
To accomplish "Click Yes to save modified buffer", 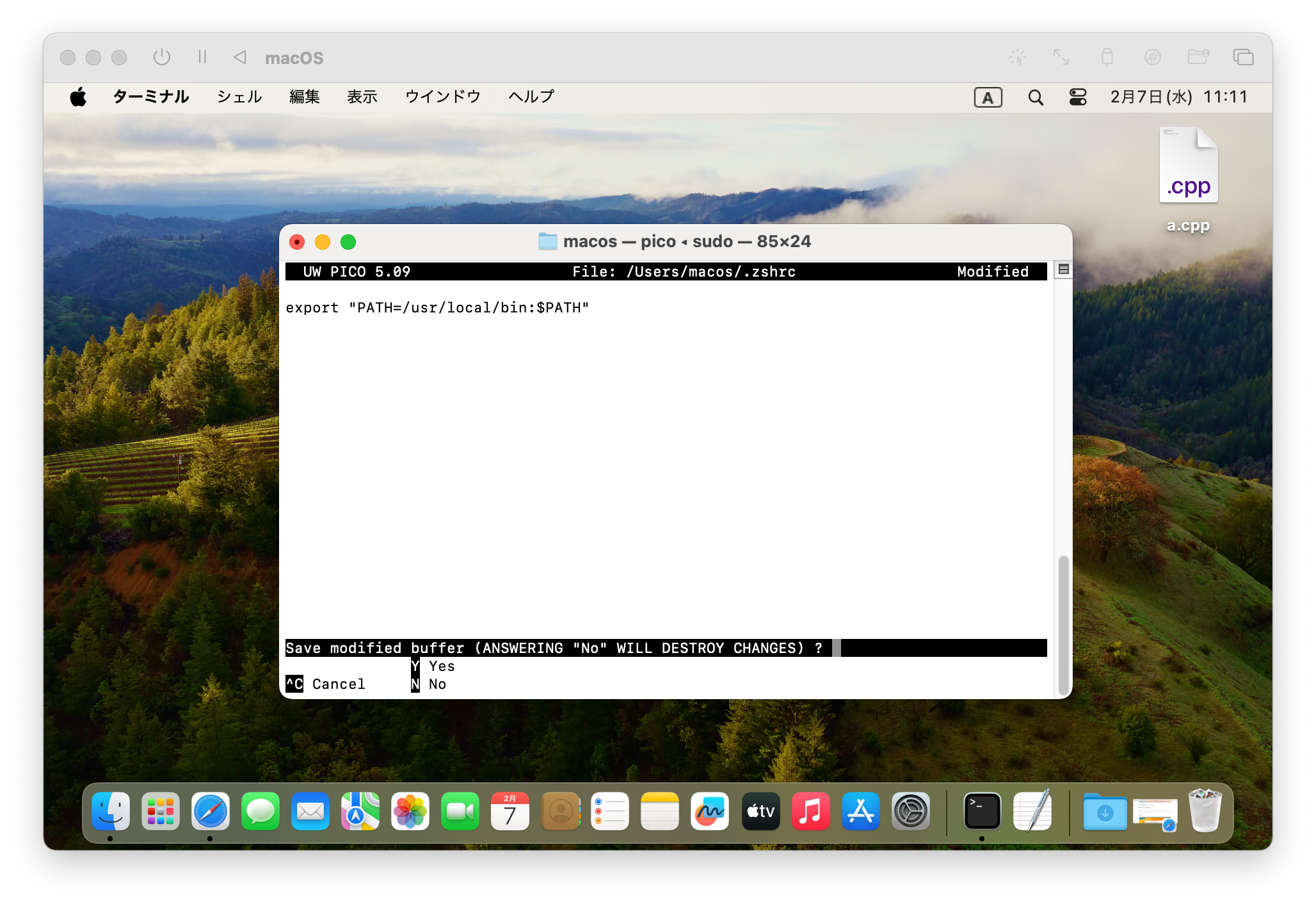I will point(441,666).
